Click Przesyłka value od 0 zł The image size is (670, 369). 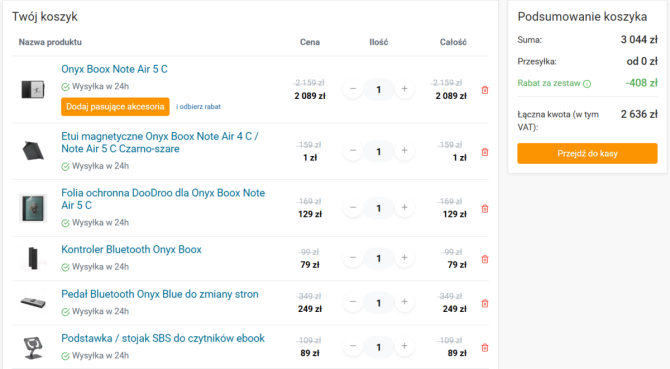tap(642, 61)
